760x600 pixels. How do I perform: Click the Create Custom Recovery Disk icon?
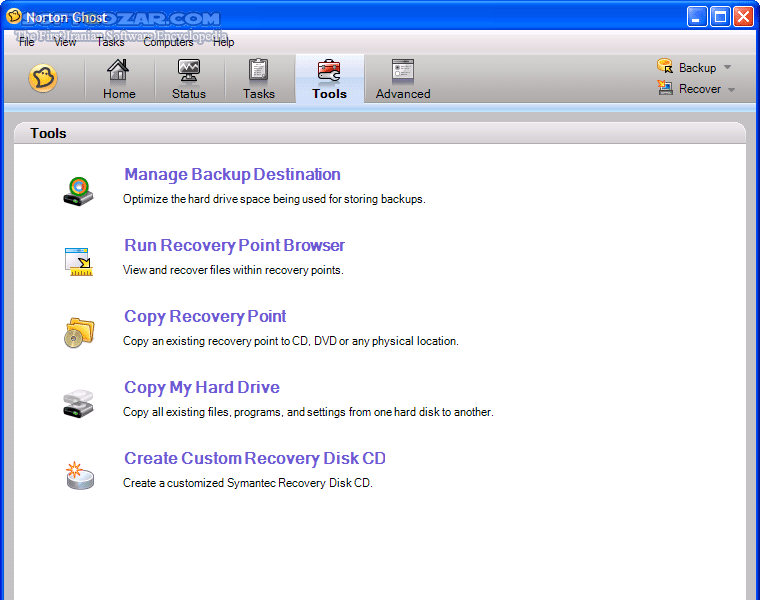(78, 474)
